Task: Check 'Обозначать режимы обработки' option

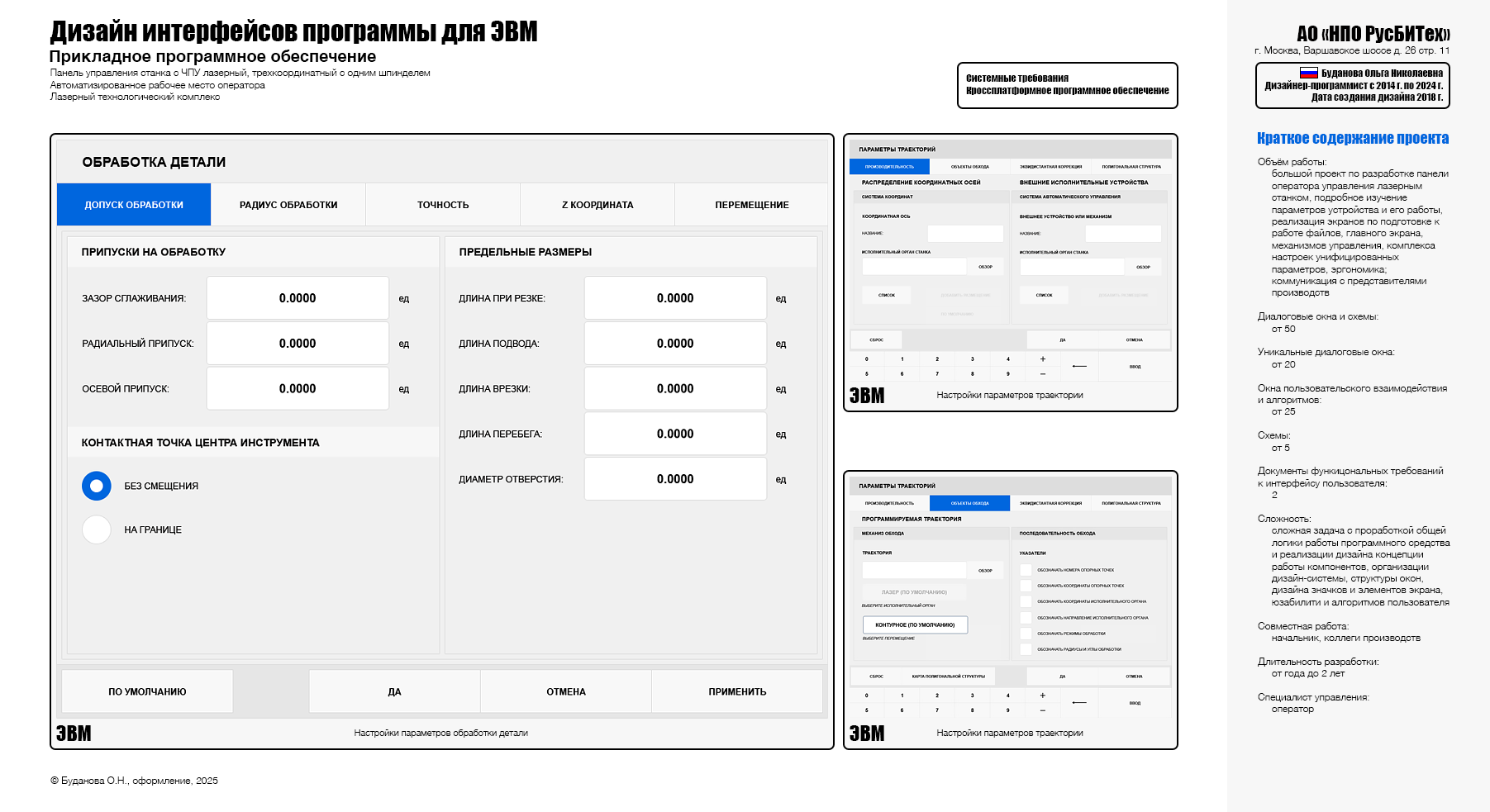Action: (x=1026, y=633)
